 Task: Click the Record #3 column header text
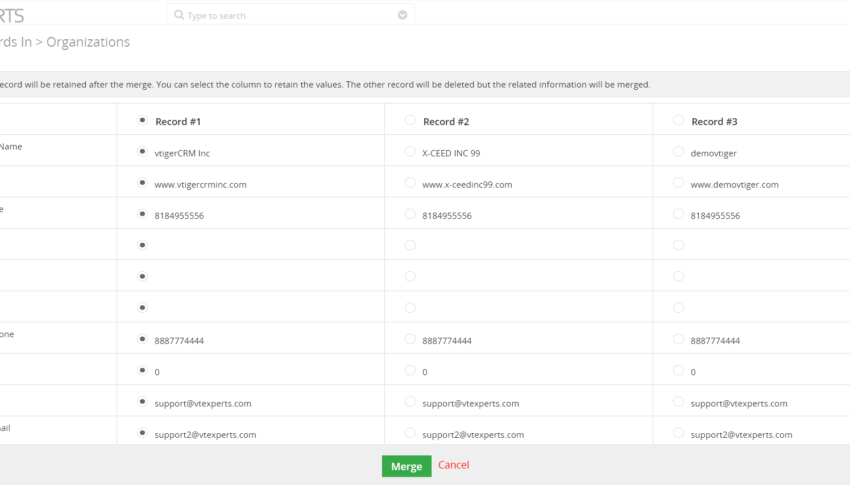714,121
